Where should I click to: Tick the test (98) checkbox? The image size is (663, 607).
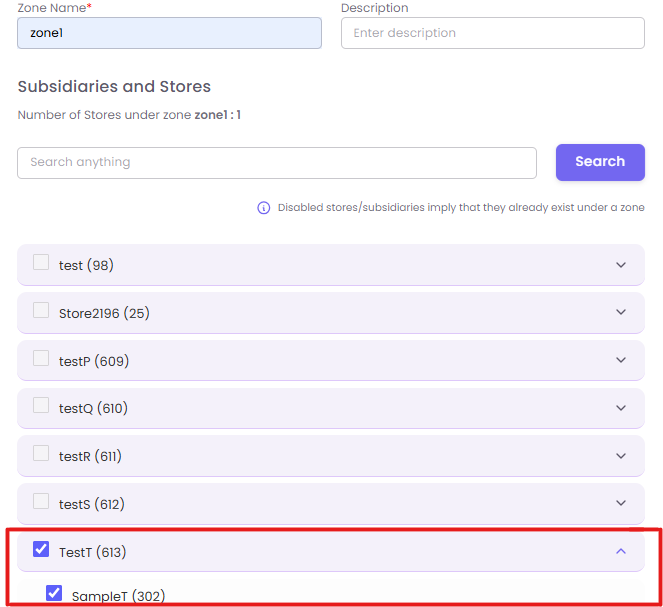pos(41,263)
